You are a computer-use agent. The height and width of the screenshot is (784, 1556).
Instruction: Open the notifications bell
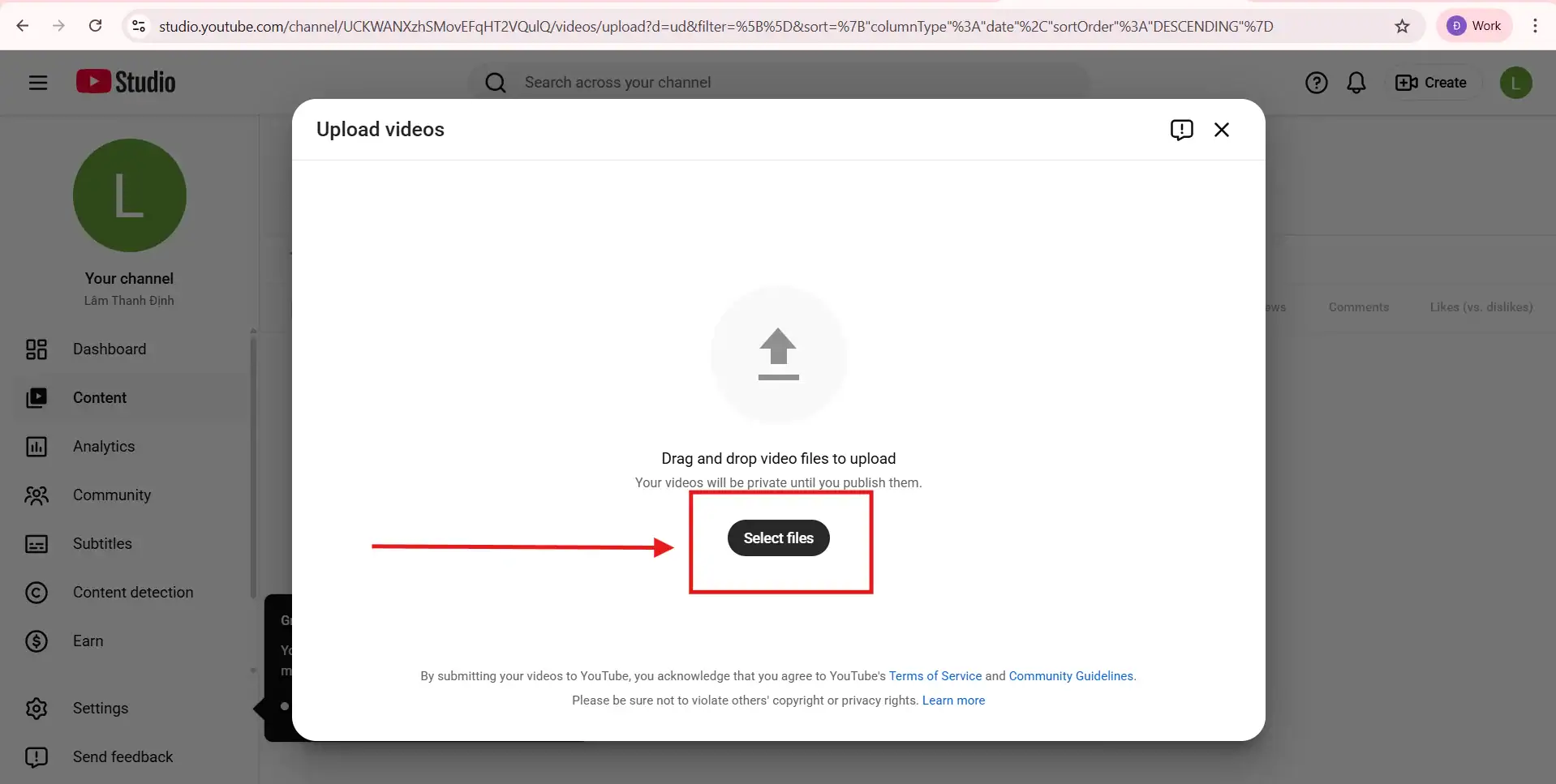pyautogui.click(x=1356, y=83)
